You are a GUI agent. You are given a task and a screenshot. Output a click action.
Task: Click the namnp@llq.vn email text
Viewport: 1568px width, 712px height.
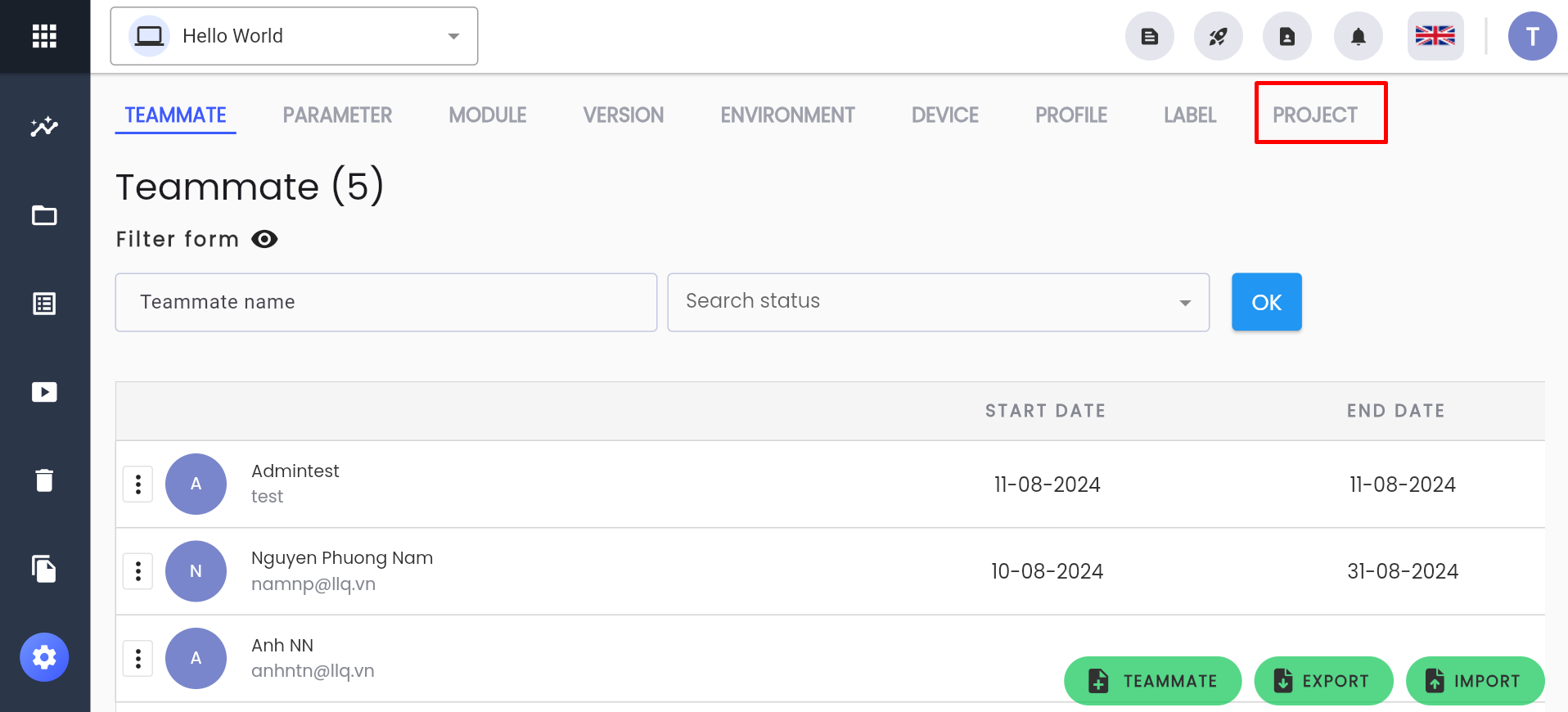click(x=313, y=584)
